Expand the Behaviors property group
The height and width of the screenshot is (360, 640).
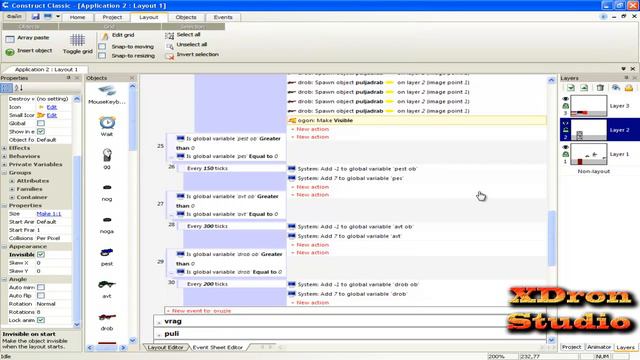click(x=4, y=156)
